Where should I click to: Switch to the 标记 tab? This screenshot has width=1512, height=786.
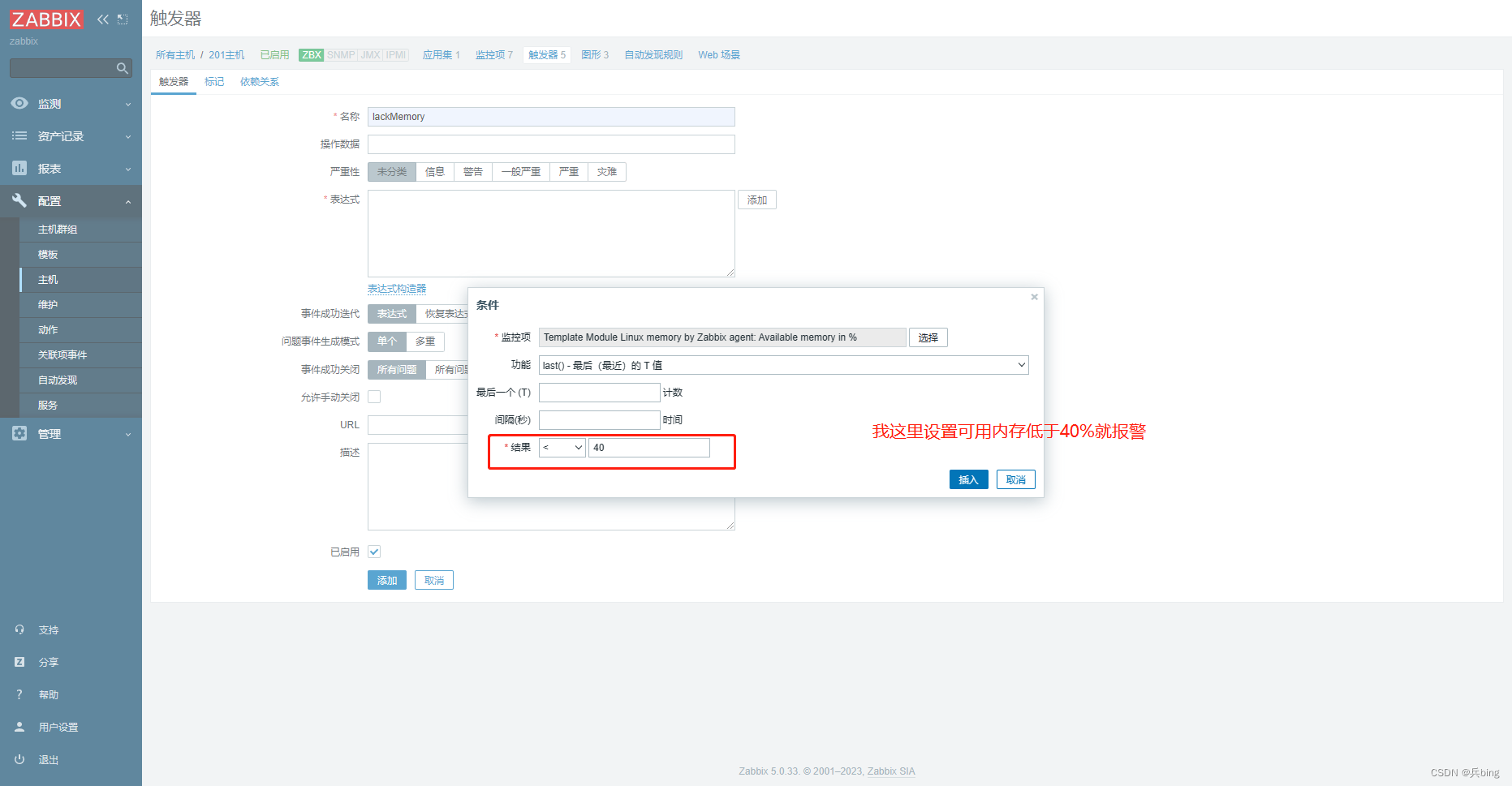[x=214, y=82]
